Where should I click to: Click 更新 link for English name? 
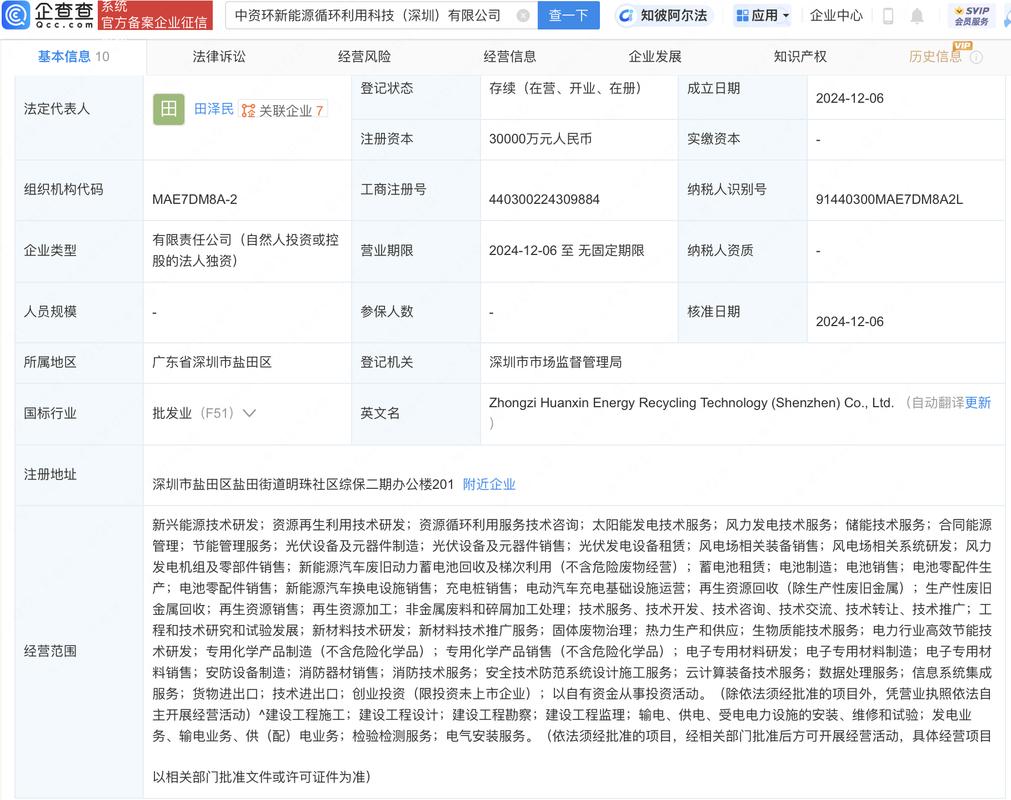(978, 402)
